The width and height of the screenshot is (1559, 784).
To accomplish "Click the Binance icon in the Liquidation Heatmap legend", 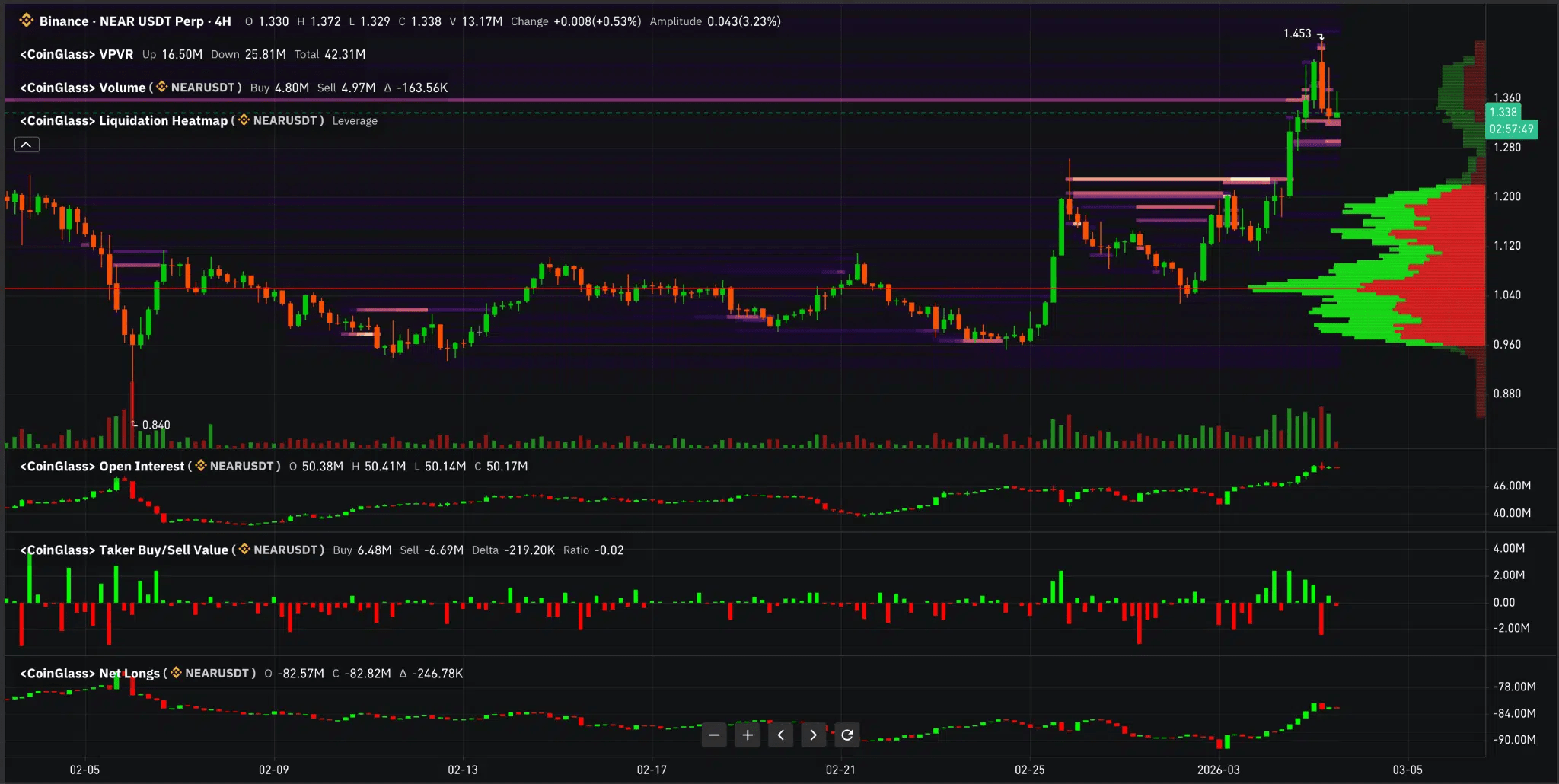I will click(x=244, y=120).
